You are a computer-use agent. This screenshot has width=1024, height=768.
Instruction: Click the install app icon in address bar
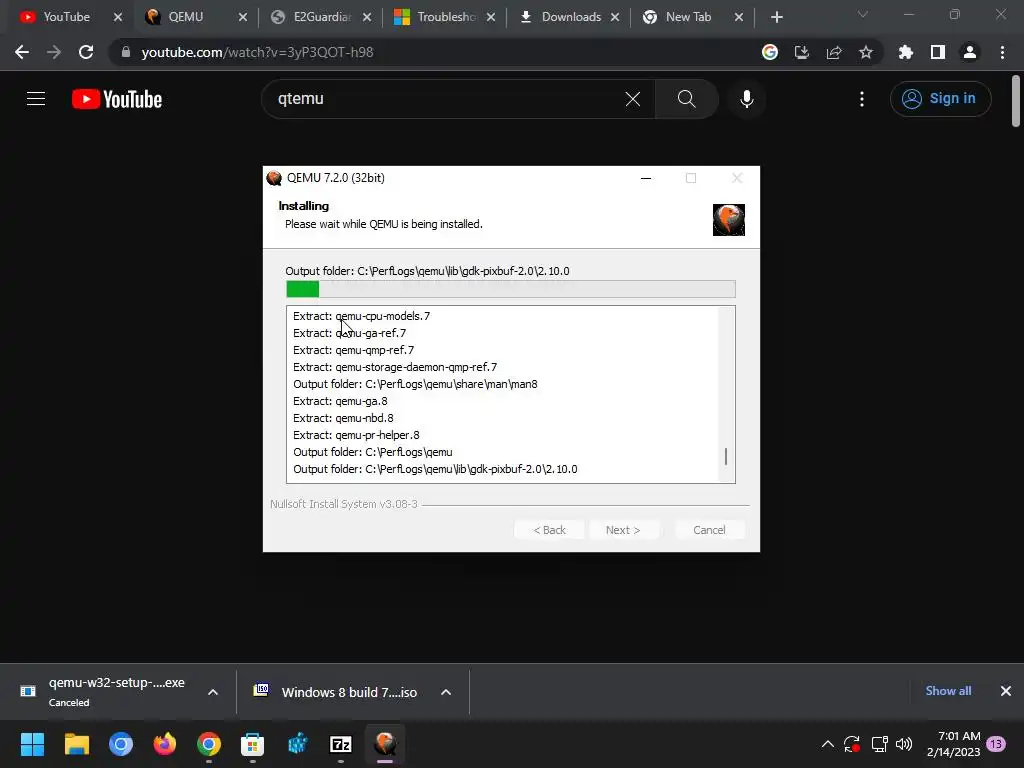802,52
